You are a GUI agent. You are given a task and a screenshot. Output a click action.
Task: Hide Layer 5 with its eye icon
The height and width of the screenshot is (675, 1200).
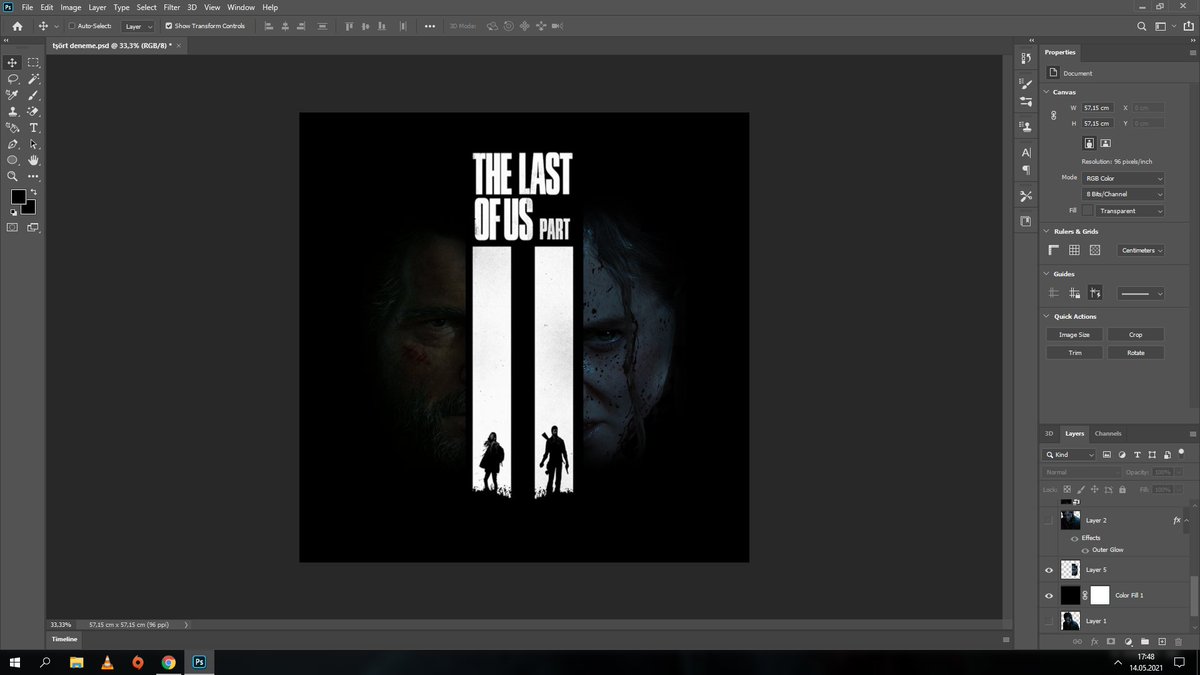(1049, 570)
